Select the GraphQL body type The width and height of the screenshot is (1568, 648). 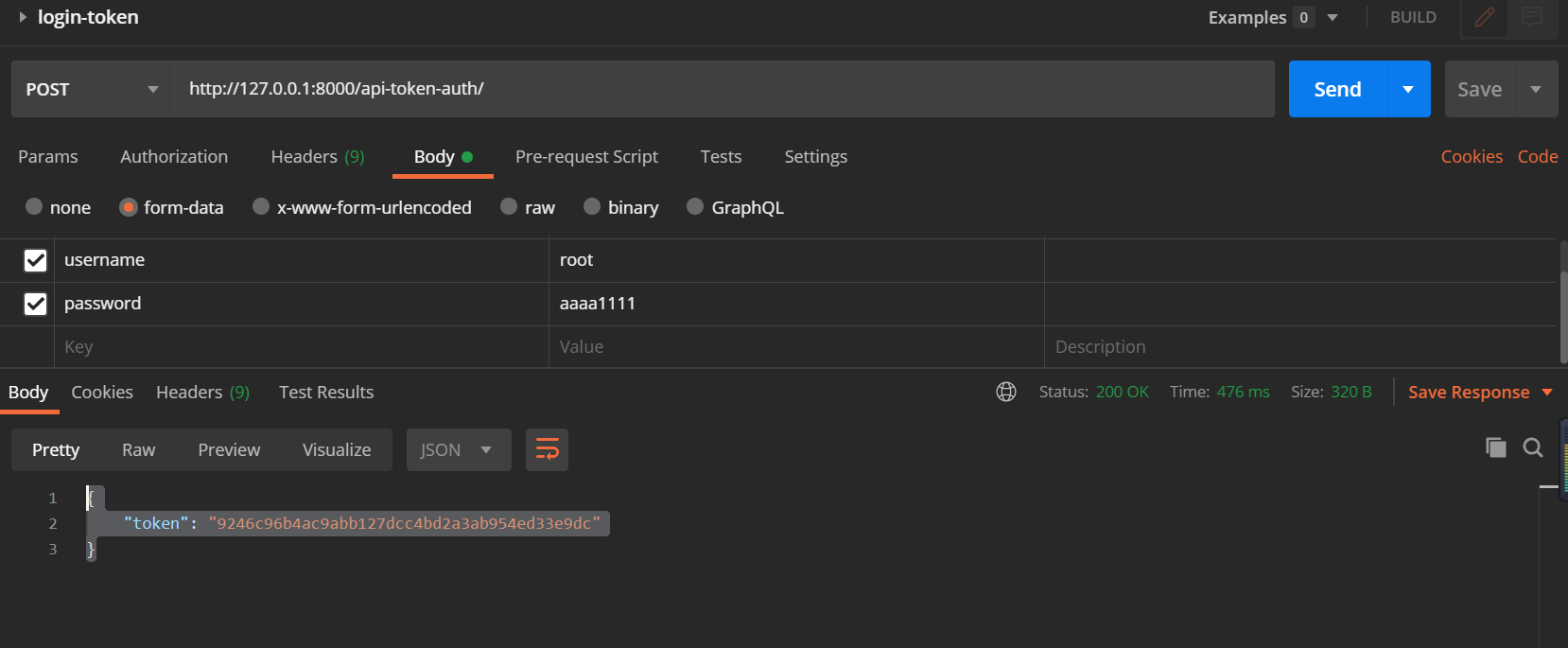click(x=695, y=206)
